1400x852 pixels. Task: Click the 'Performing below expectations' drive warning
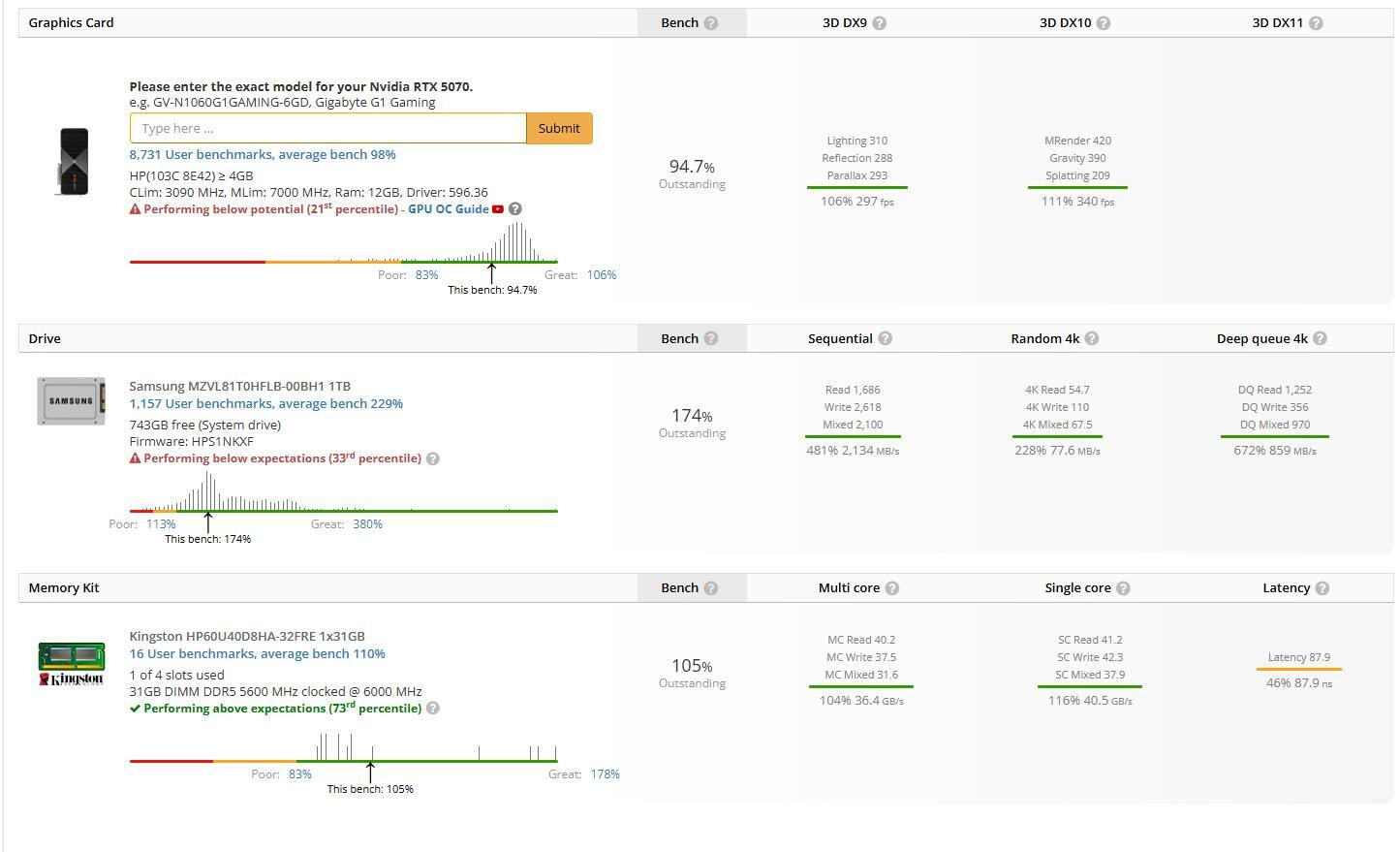pyautogui.click(x=275, y=458)
